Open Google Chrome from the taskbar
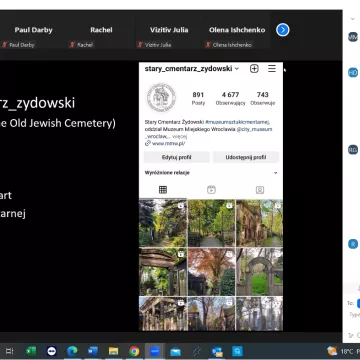 (134, 351)
